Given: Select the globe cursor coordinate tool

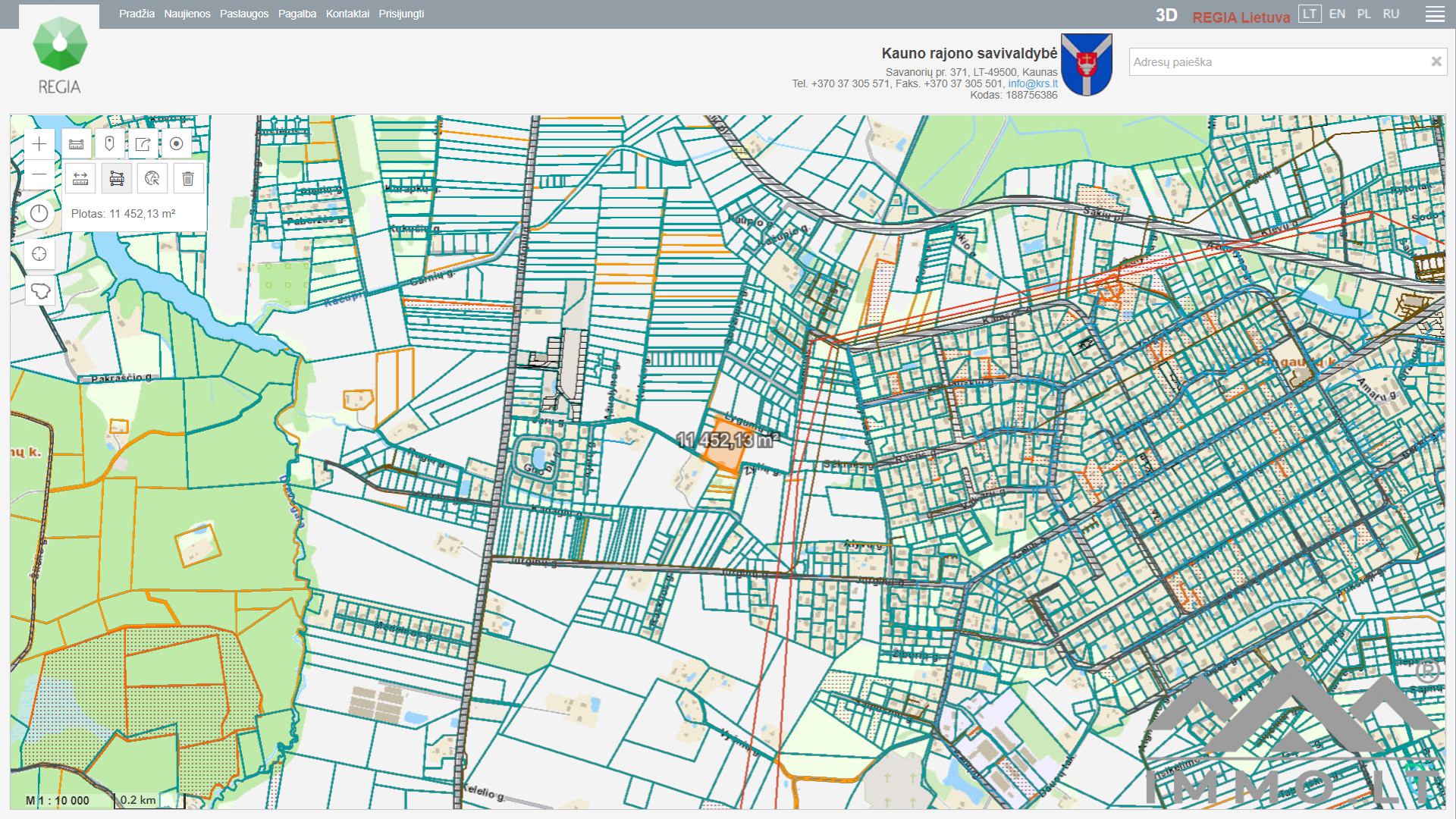Looking at the screenshot, I should (x=152, y=179).
